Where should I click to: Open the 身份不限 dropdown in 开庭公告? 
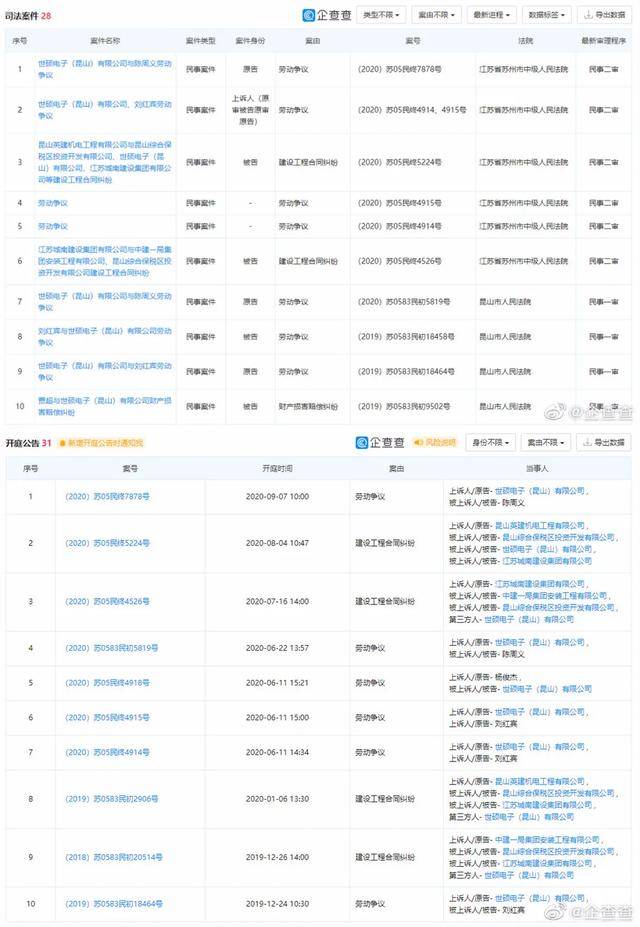(490, 442)
